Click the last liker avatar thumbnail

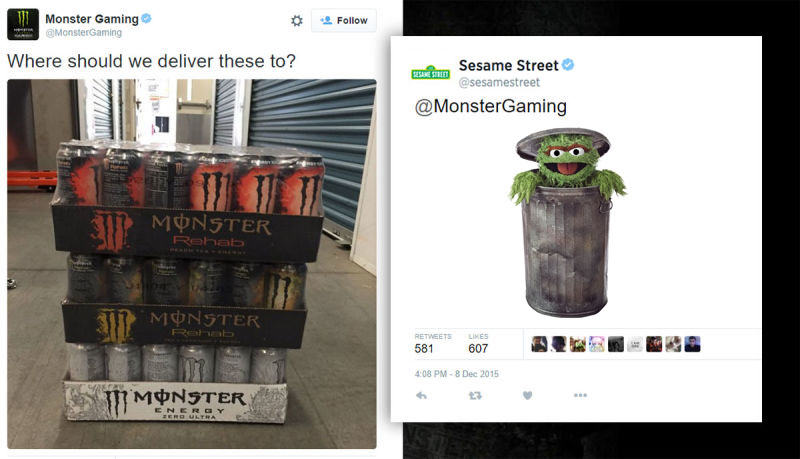tap(692, 344)
